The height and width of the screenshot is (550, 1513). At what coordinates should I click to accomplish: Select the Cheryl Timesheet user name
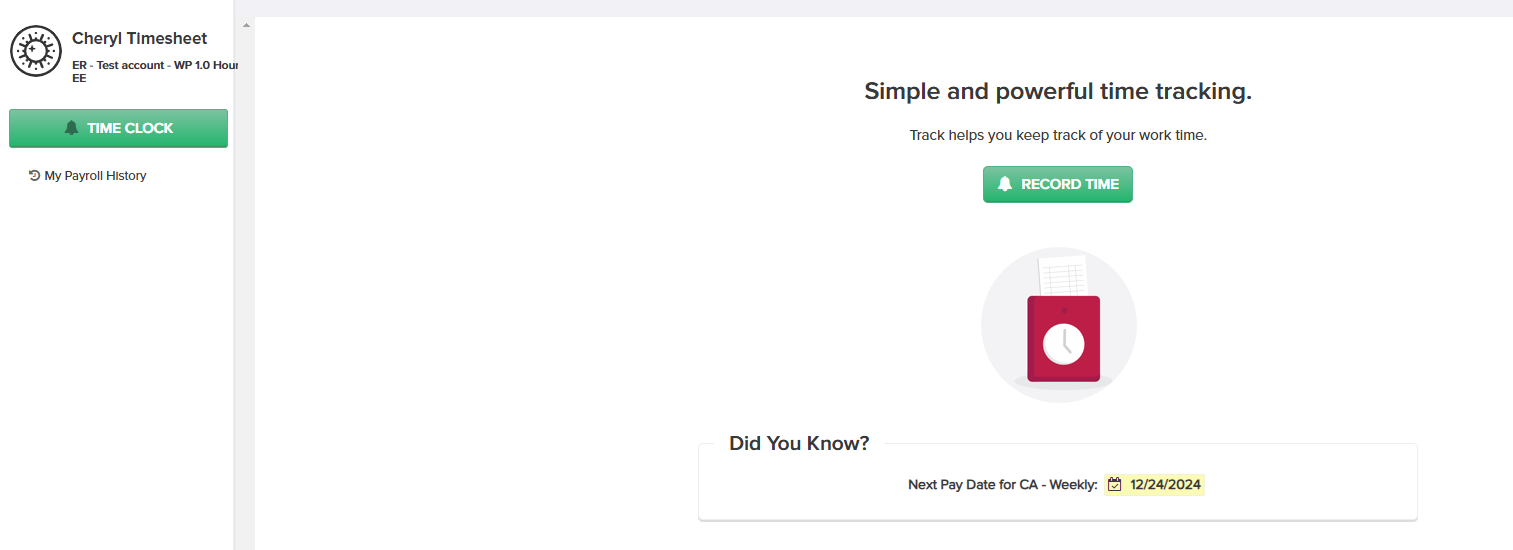(x=140, y=39)
